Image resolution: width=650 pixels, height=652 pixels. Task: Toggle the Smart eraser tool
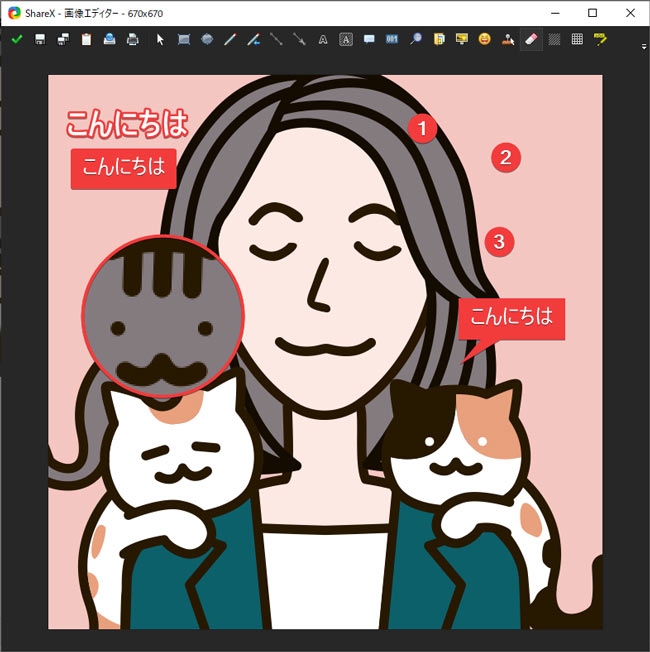[531, 40]
